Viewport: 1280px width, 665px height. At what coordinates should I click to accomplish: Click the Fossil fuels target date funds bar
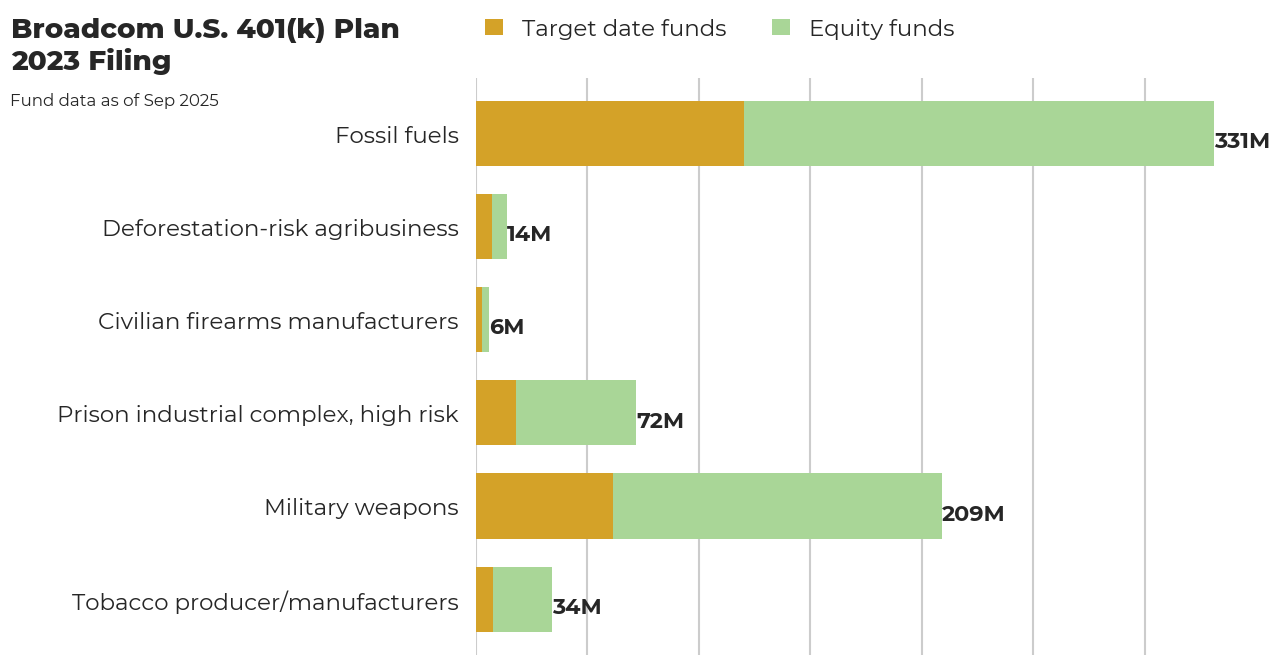click(610, 133)
